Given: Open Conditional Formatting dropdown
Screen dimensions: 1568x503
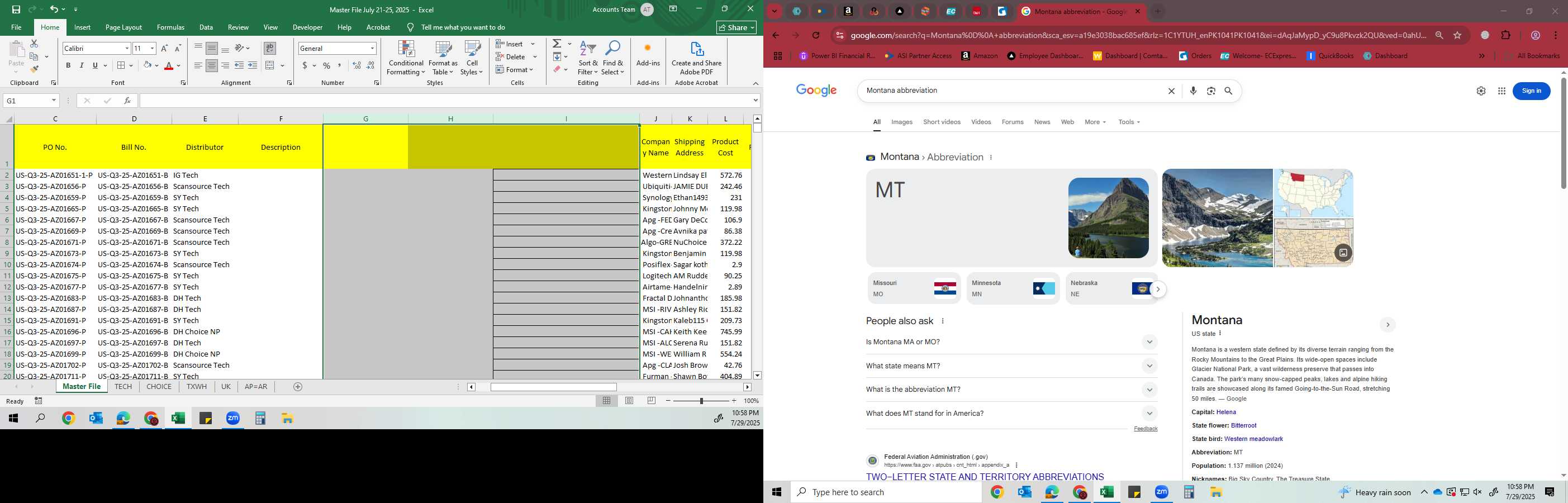Looking at the screenshot, I should 406,58.
